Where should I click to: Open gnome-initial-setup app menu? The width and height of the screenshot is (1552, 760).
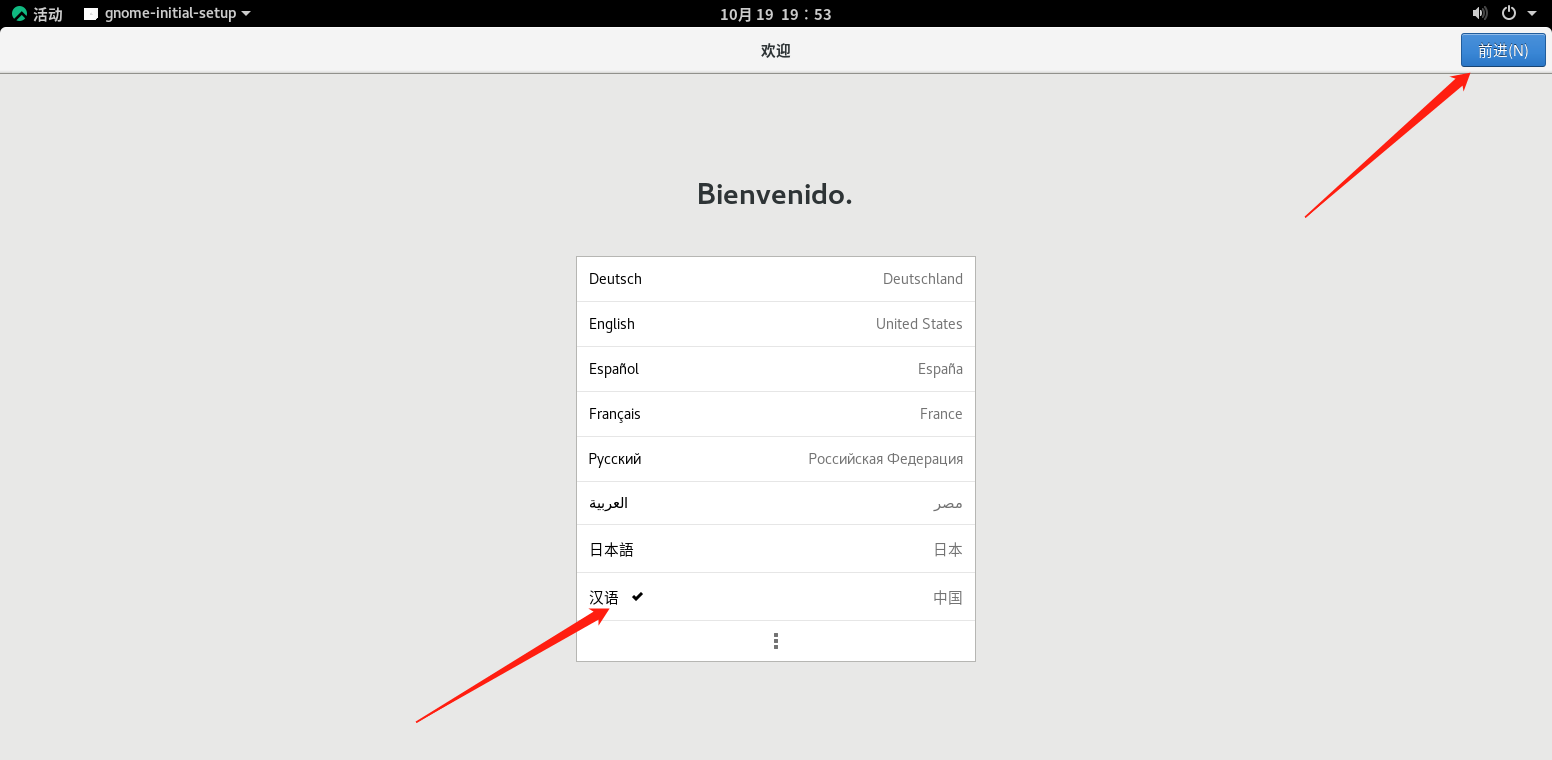tap(167, 14)
